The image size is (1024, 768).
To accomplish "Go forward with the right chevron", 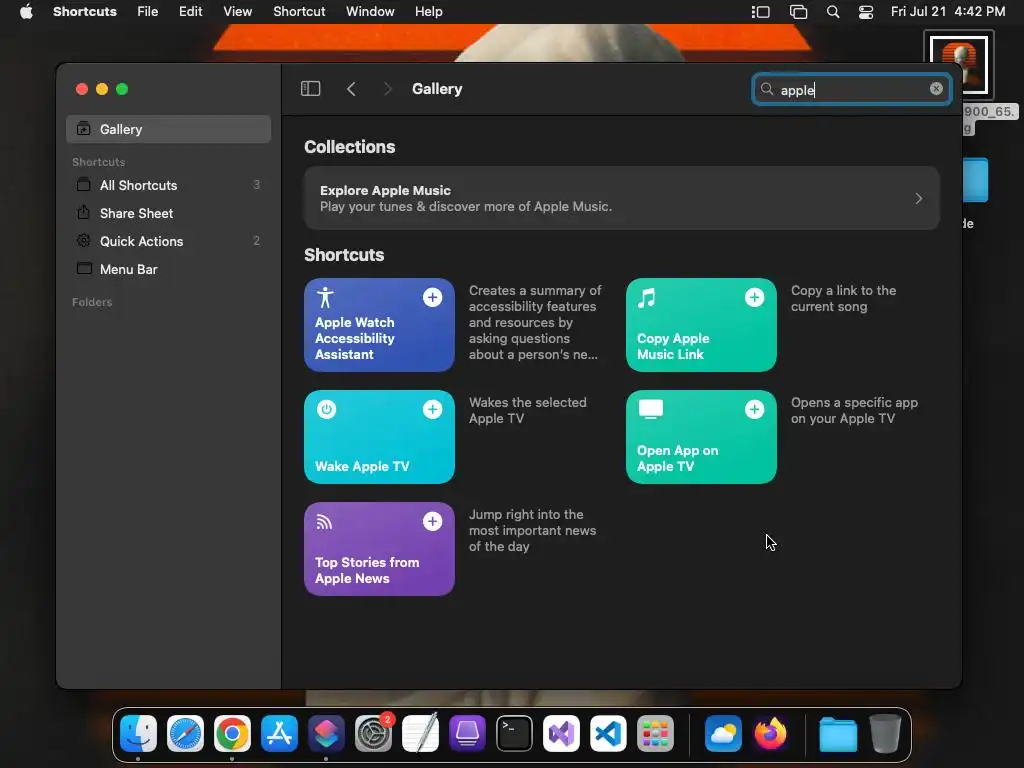I will click(x=387, y=89).
